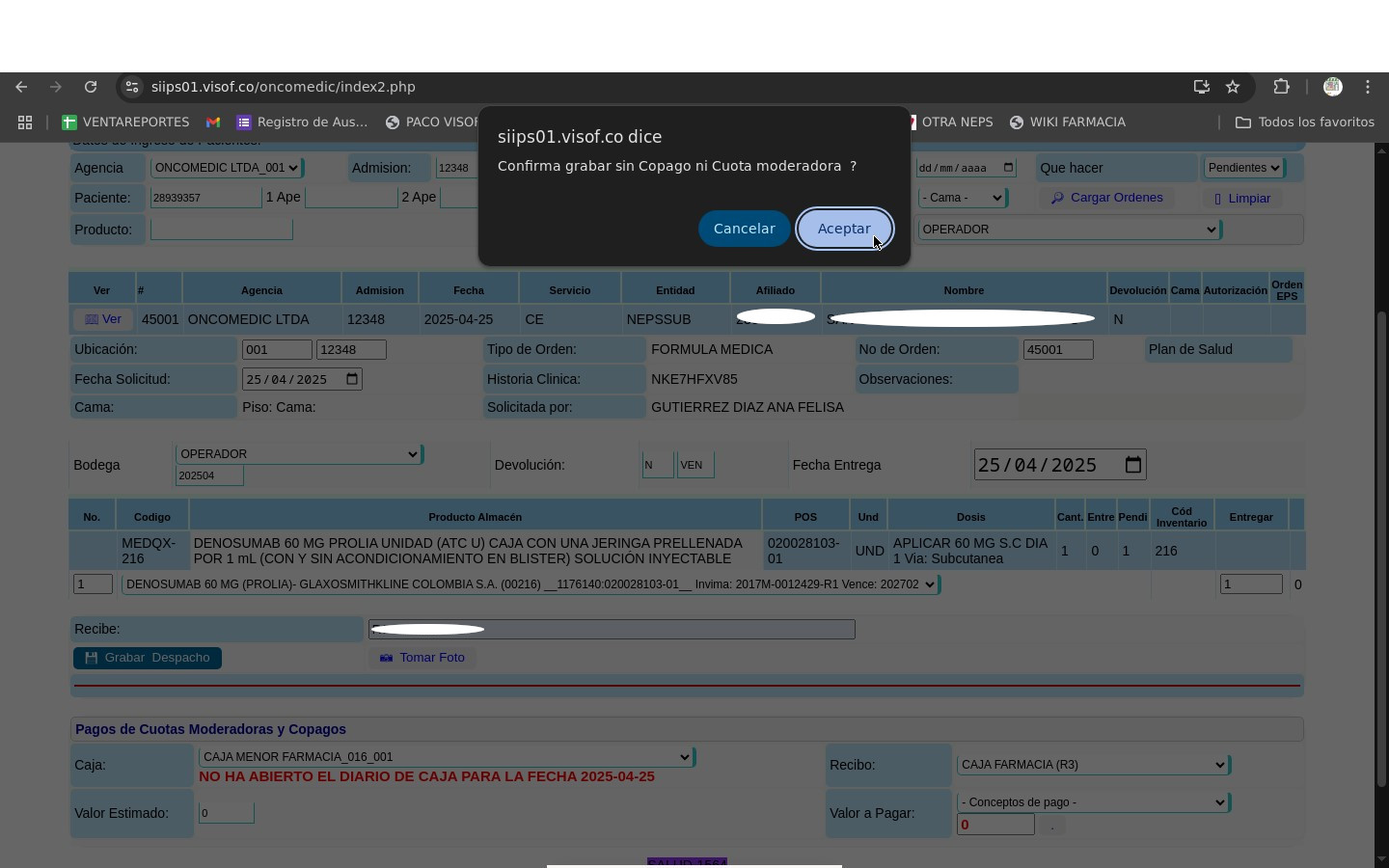The height and width of the screenshot is (868, 1389).
Task: Expand the Bodega OPERADOR dropdown
Action: coord(298,454)
